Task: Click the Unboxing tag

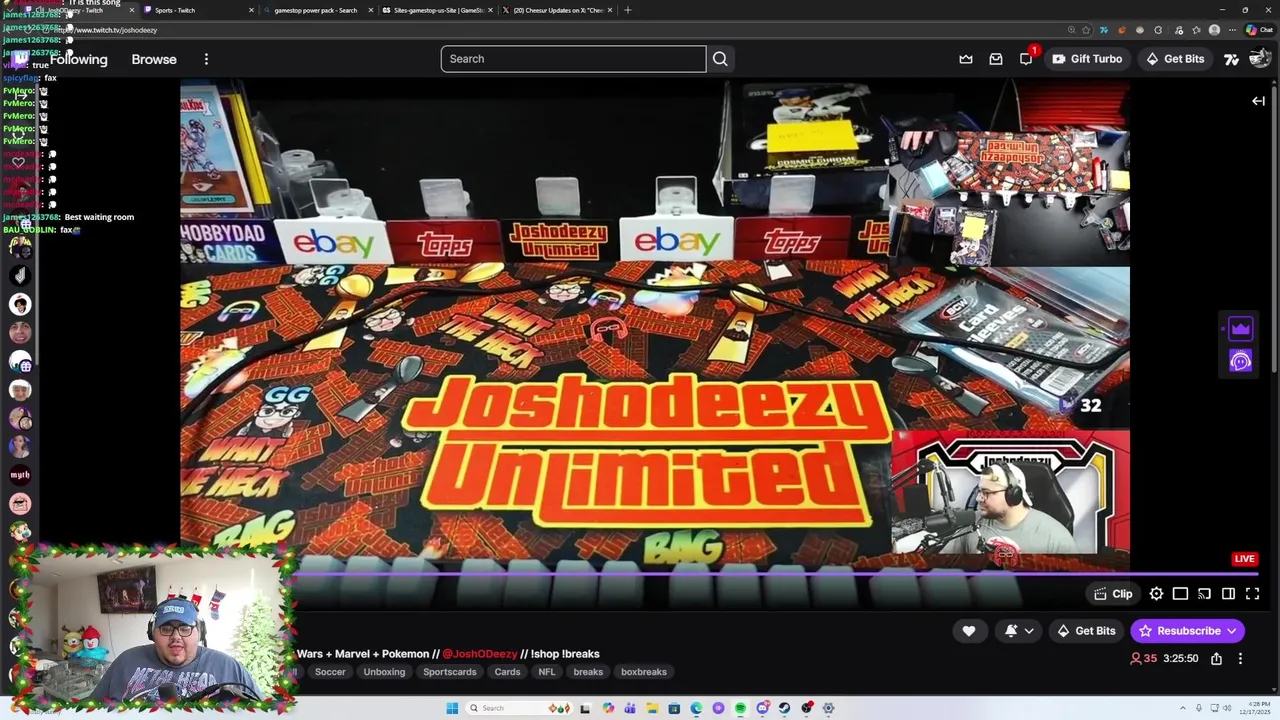Action: (x=384, y=672)
